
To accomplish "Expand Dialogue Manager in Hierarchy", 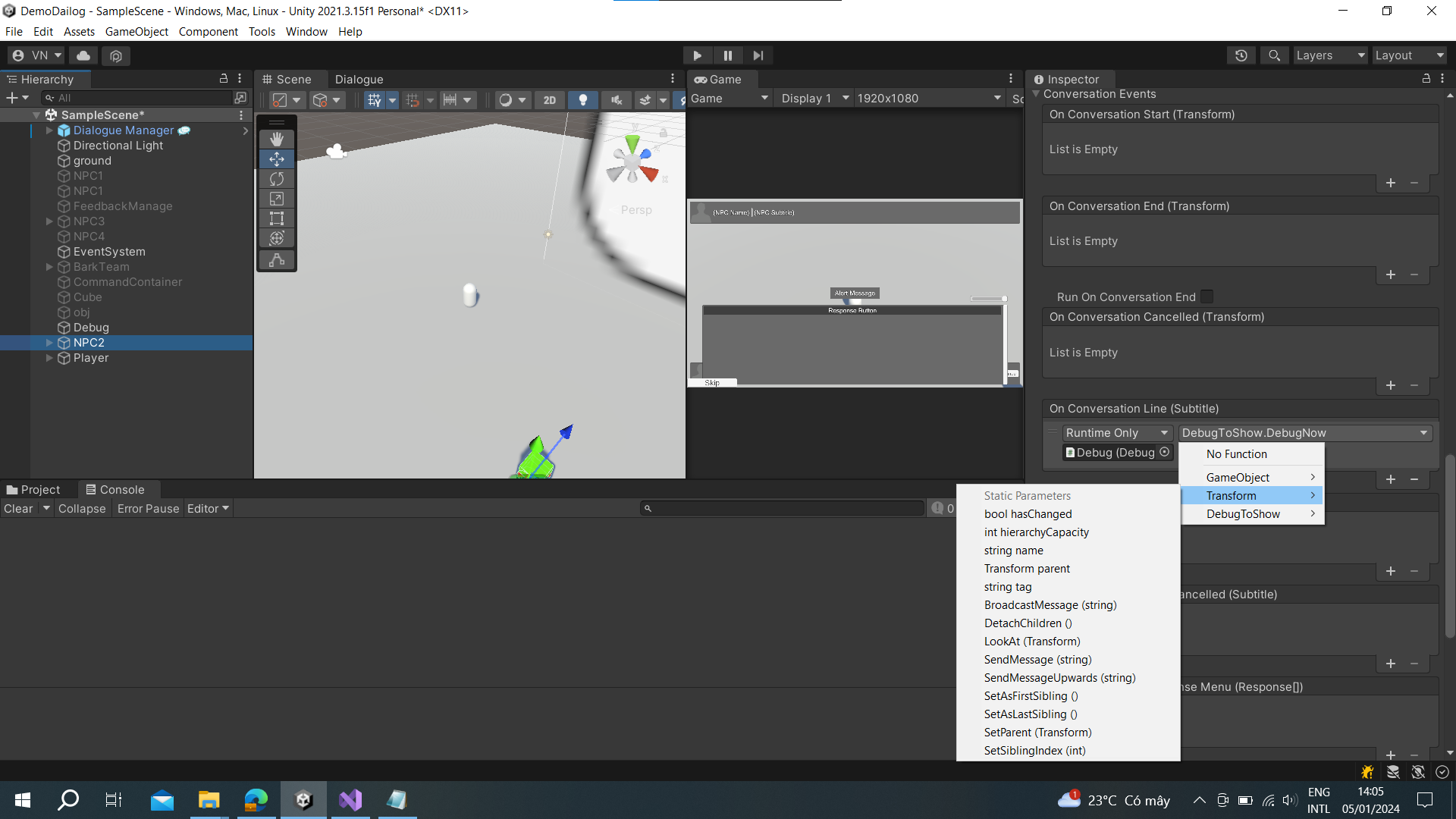I will [x=49, y=130].
